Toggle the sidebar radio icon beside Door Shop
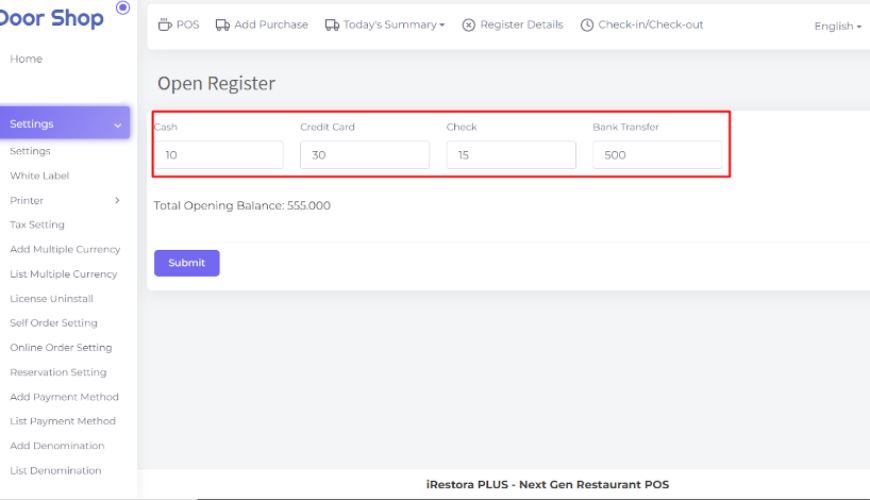870x500 pixels. point(123,8)
